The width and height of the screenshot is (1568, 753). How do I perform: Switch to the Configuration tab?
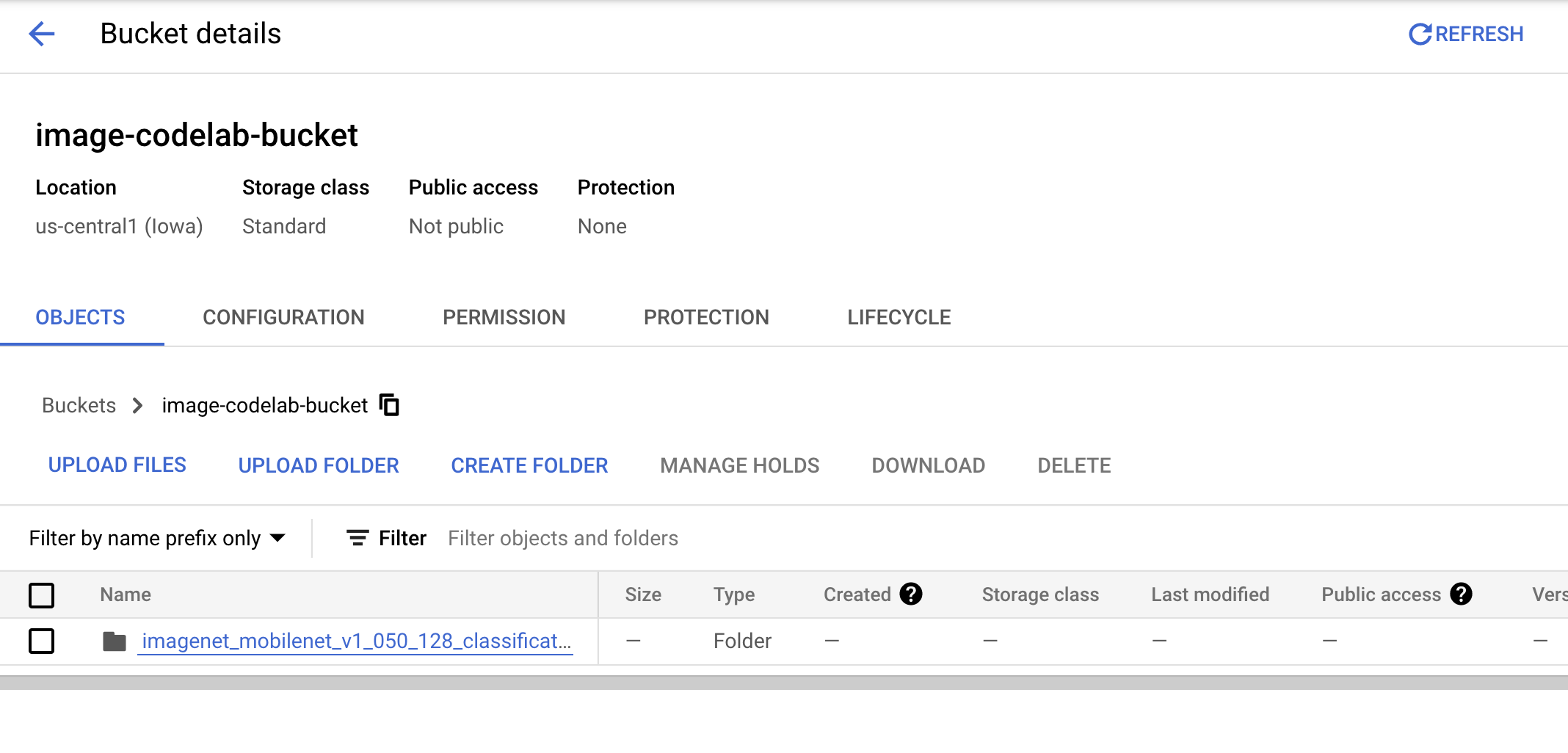click(283, 317)
